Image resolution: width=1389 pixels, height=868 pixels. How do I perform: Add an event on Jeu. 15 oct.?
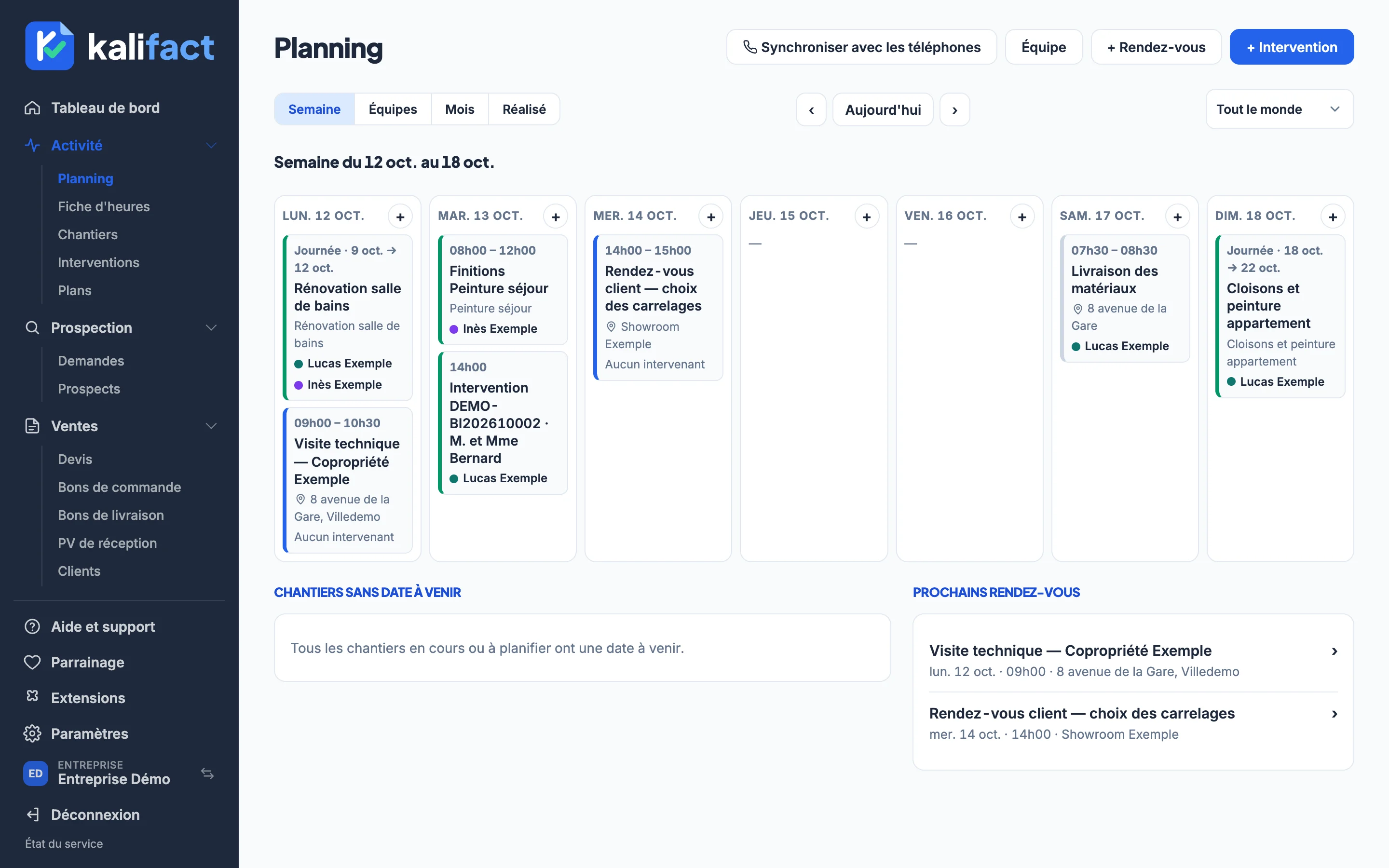click(x=867, y=217)
